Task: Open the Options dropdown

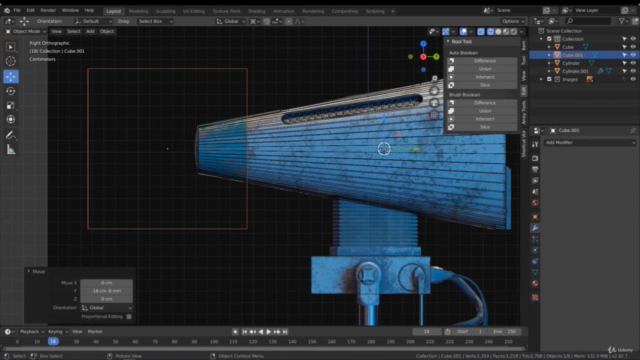Action: click(x=513, y=21)
